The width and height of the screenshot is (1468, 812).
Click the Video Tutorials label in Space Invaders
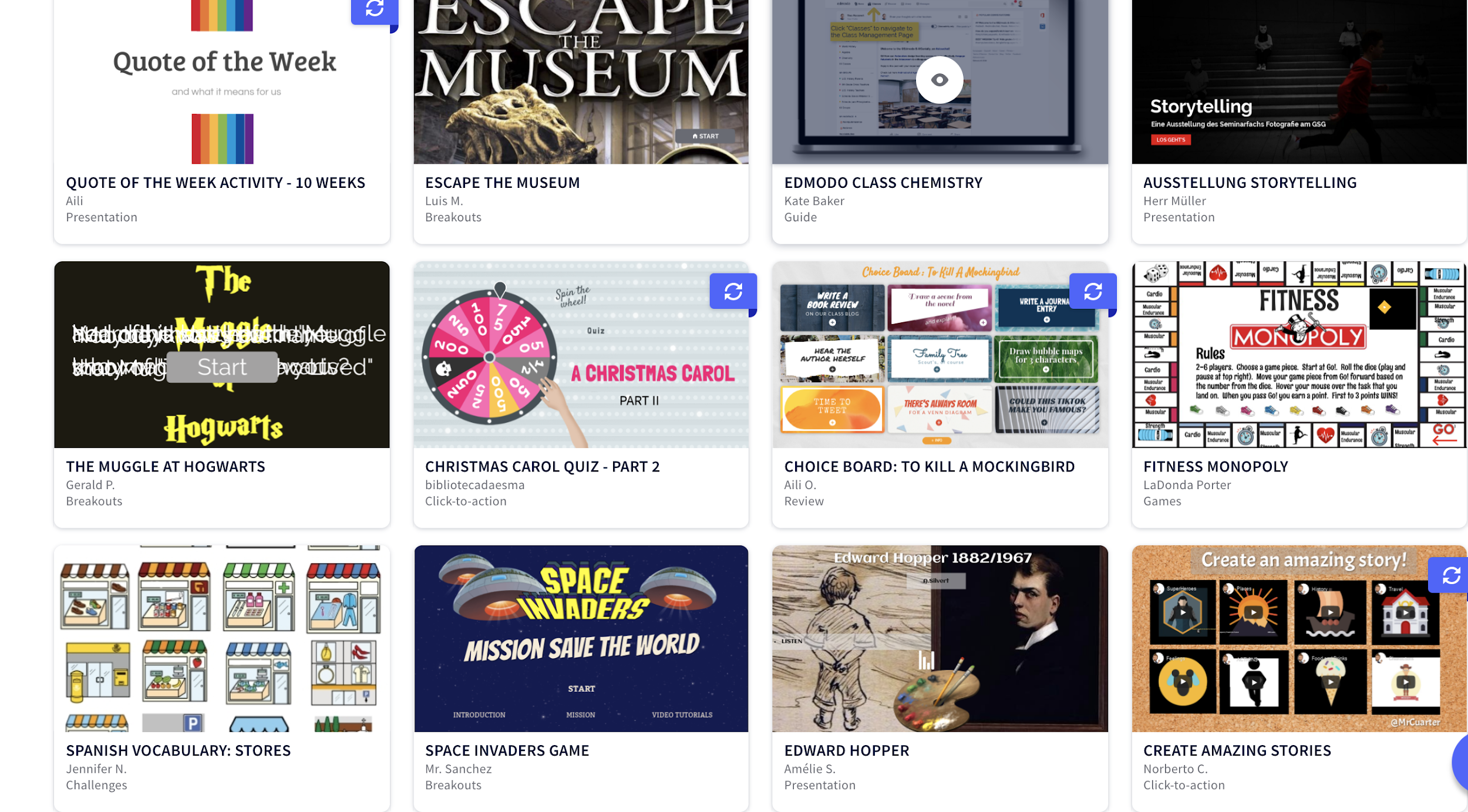682,715
